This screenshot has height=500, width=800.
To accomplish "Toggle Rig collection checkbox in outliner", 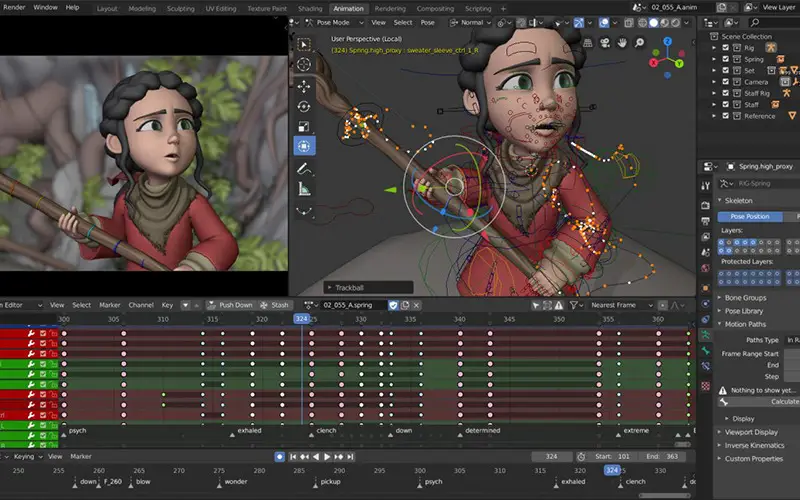I will click(726, 47).
